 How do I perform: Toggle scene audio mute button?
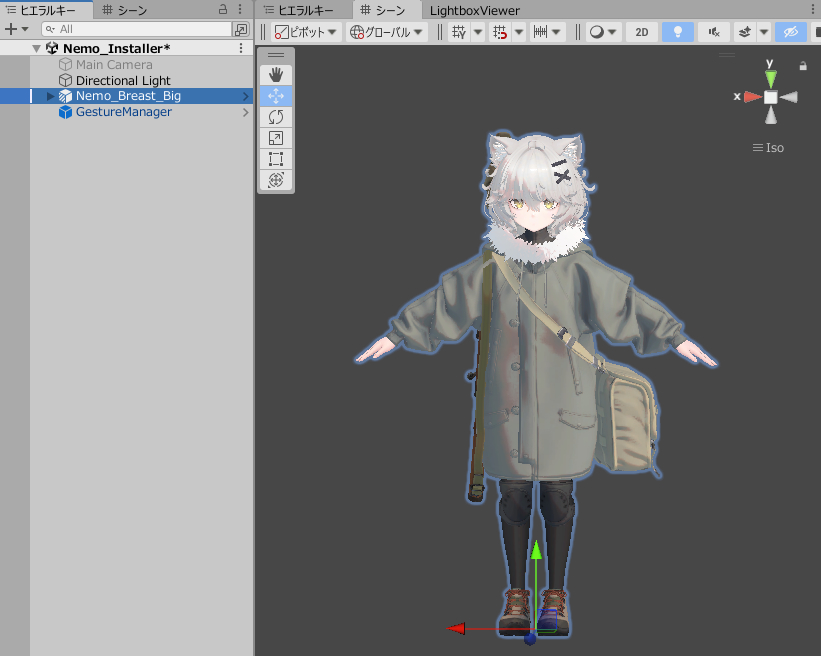(714, 32)
